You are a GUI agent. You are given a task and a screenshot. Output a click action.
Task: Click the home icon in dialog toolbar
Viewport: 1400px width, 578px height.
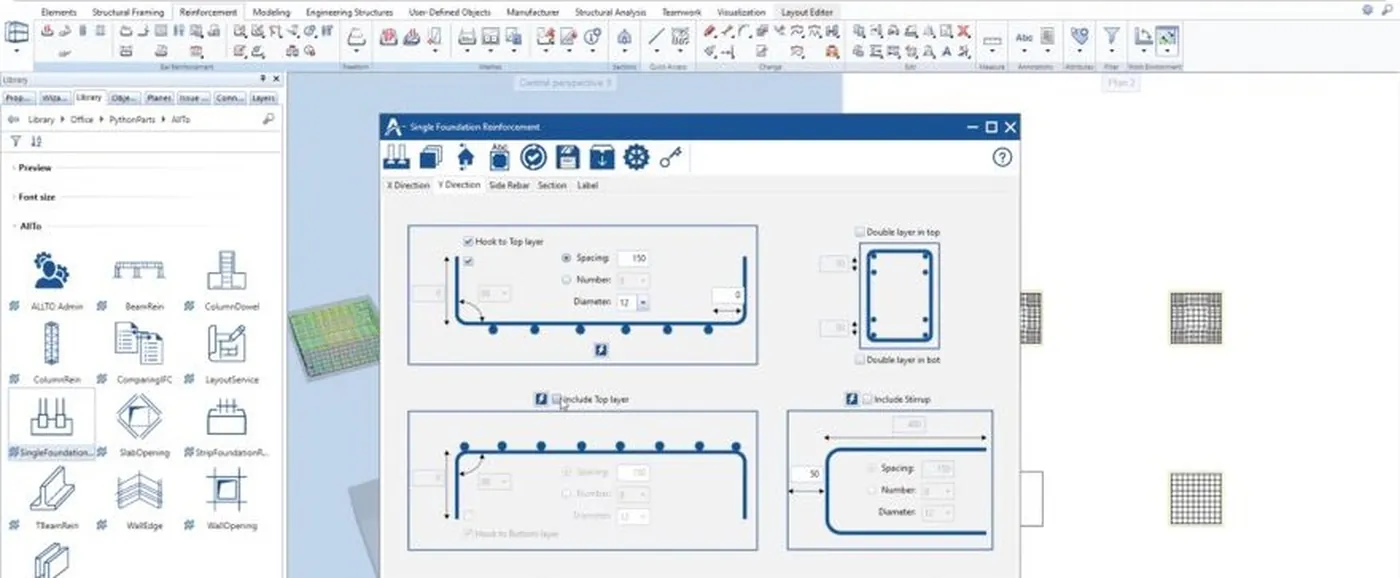(x=465, y=157)
